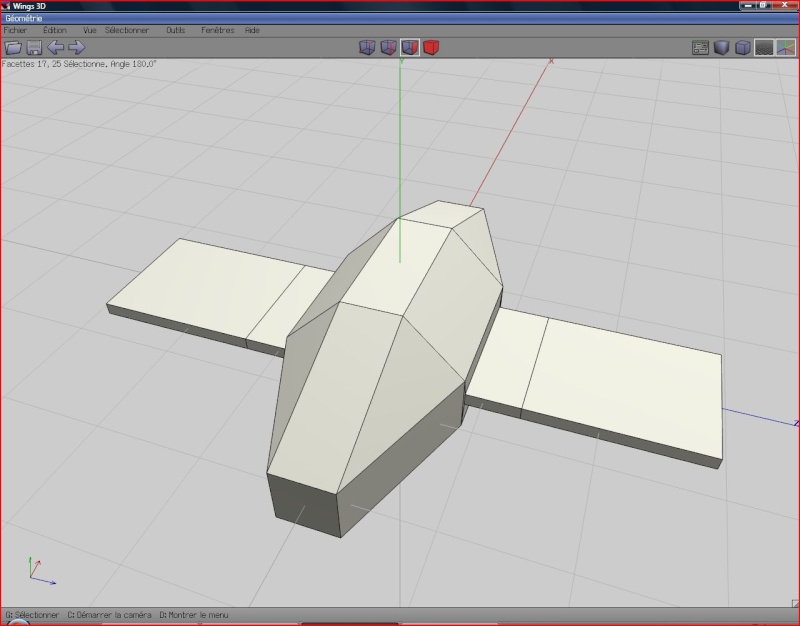Toggle the axes display icon
The image size is (800, 626).
tap(786, 47)
